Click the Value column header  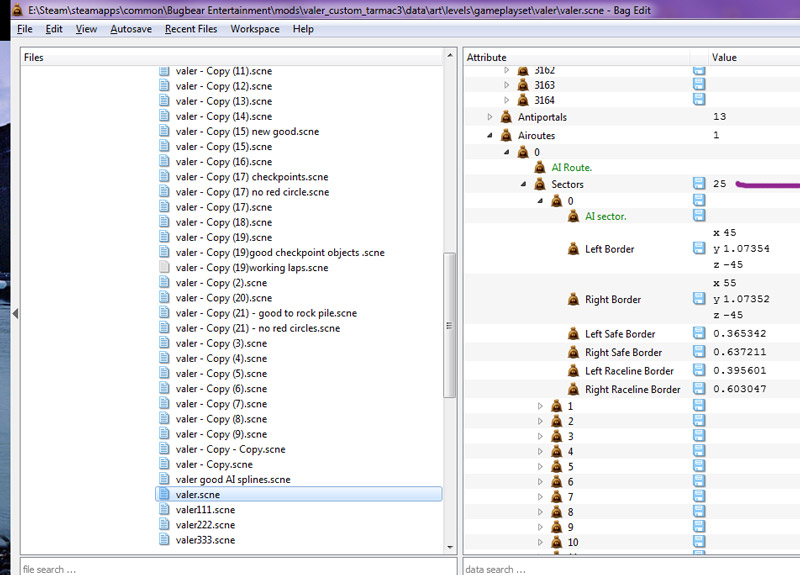(x=754, y=57)
